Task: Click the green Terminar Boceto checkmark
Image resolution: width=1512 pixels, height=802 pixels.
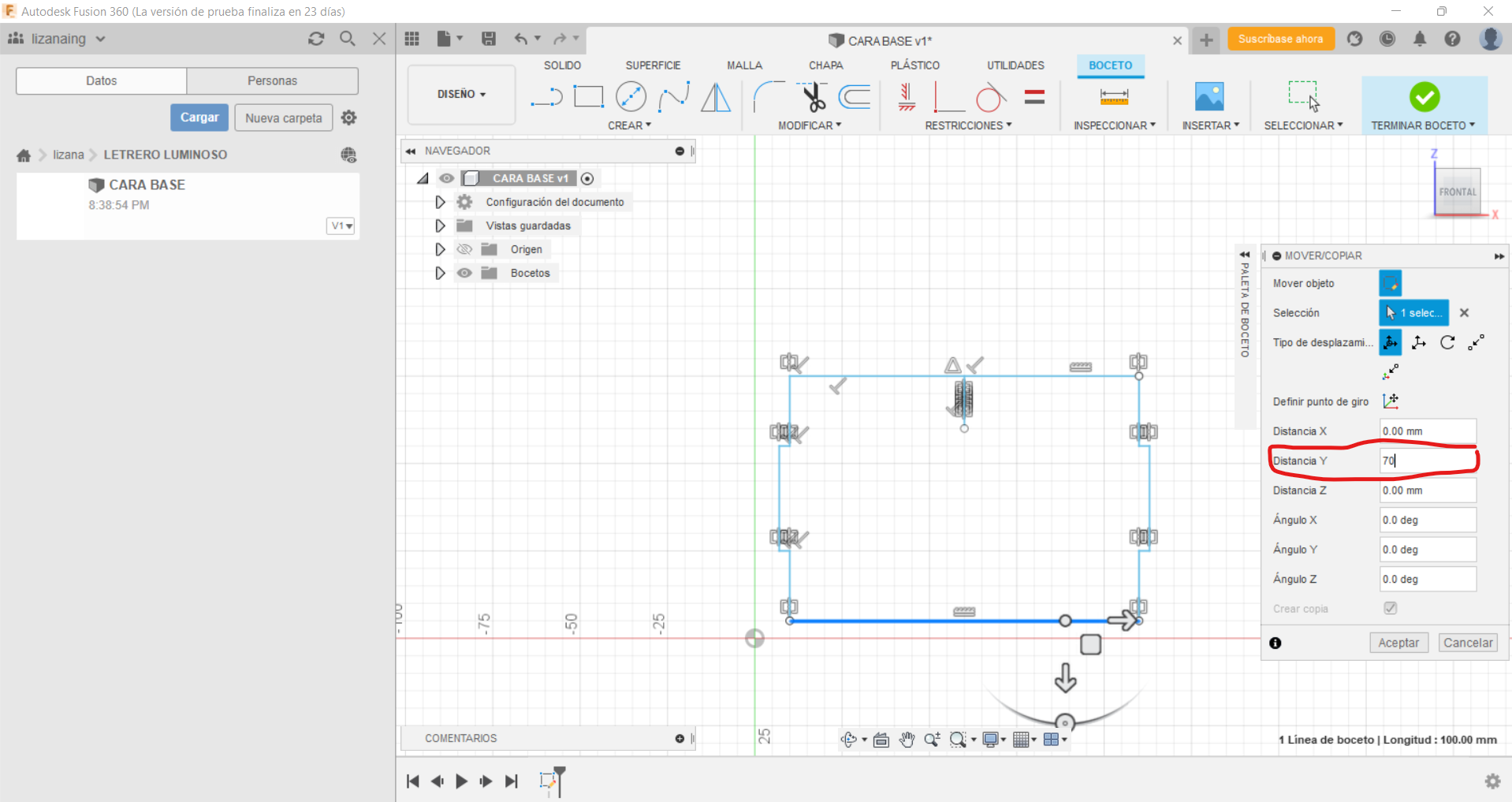Action: click(x=1424, y=97)
